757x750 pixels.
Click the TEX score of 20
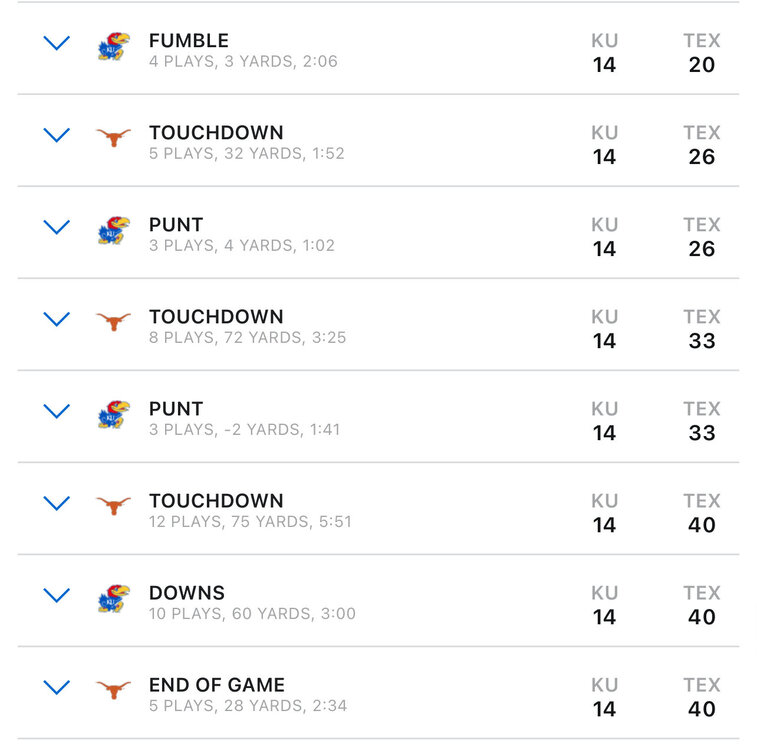click(702, 65)
